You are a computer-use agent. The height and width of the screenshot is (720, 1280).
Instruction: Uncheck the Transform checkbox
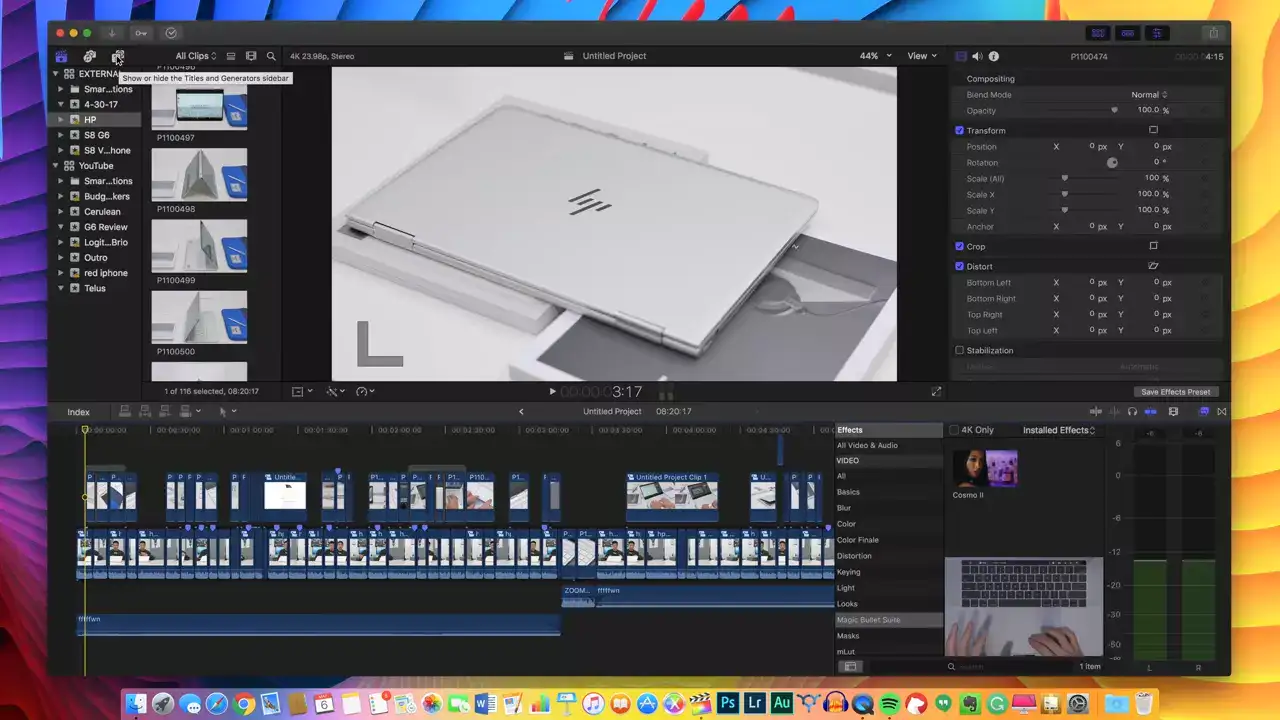[960, 130]
